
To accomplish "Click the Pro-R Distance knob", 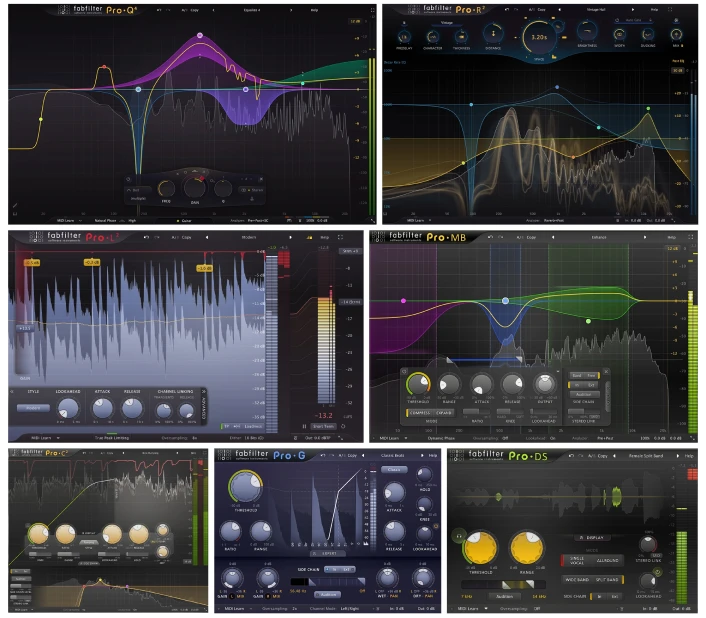I will point(493,33).
